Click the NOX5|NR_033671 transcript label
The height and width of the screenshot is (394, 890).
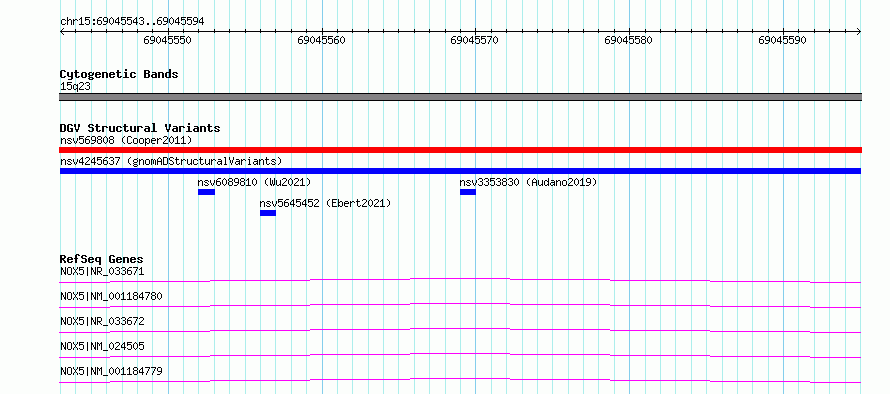pyautogui.click(x=102, y=271)
